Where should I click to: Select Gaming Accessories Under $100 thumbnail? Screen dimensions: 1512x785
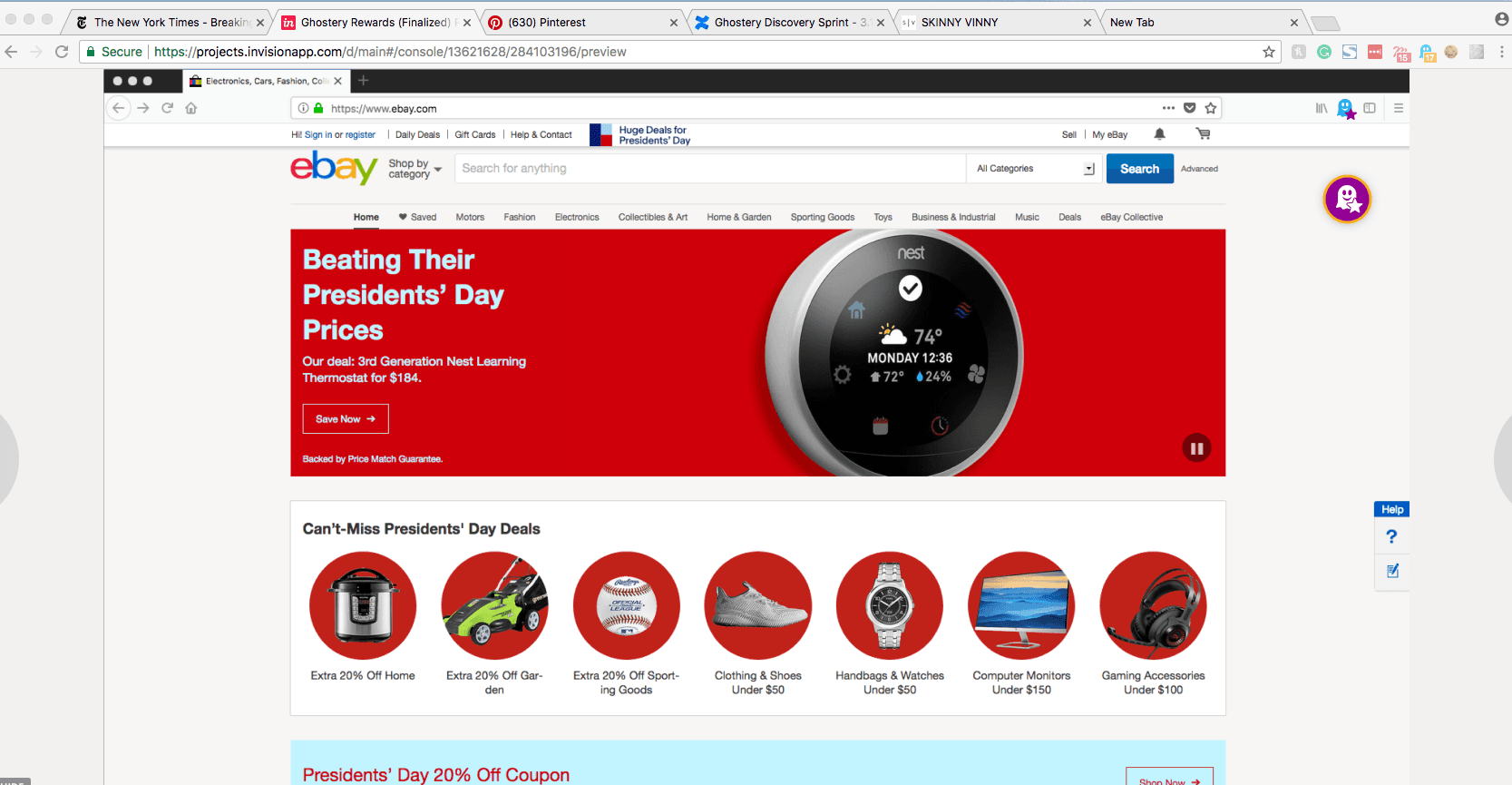point(1153,606)
